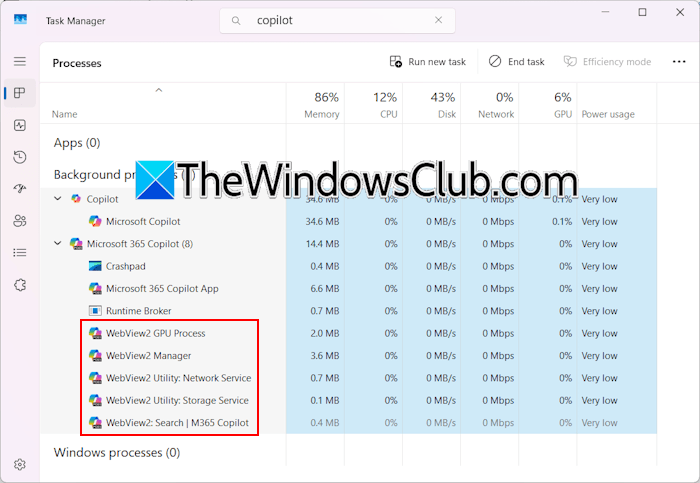Viewport: 700px width, 483px height.
Task: Collapse the Microsoft 365 Copilot group
Action: [x=58, y=243]
